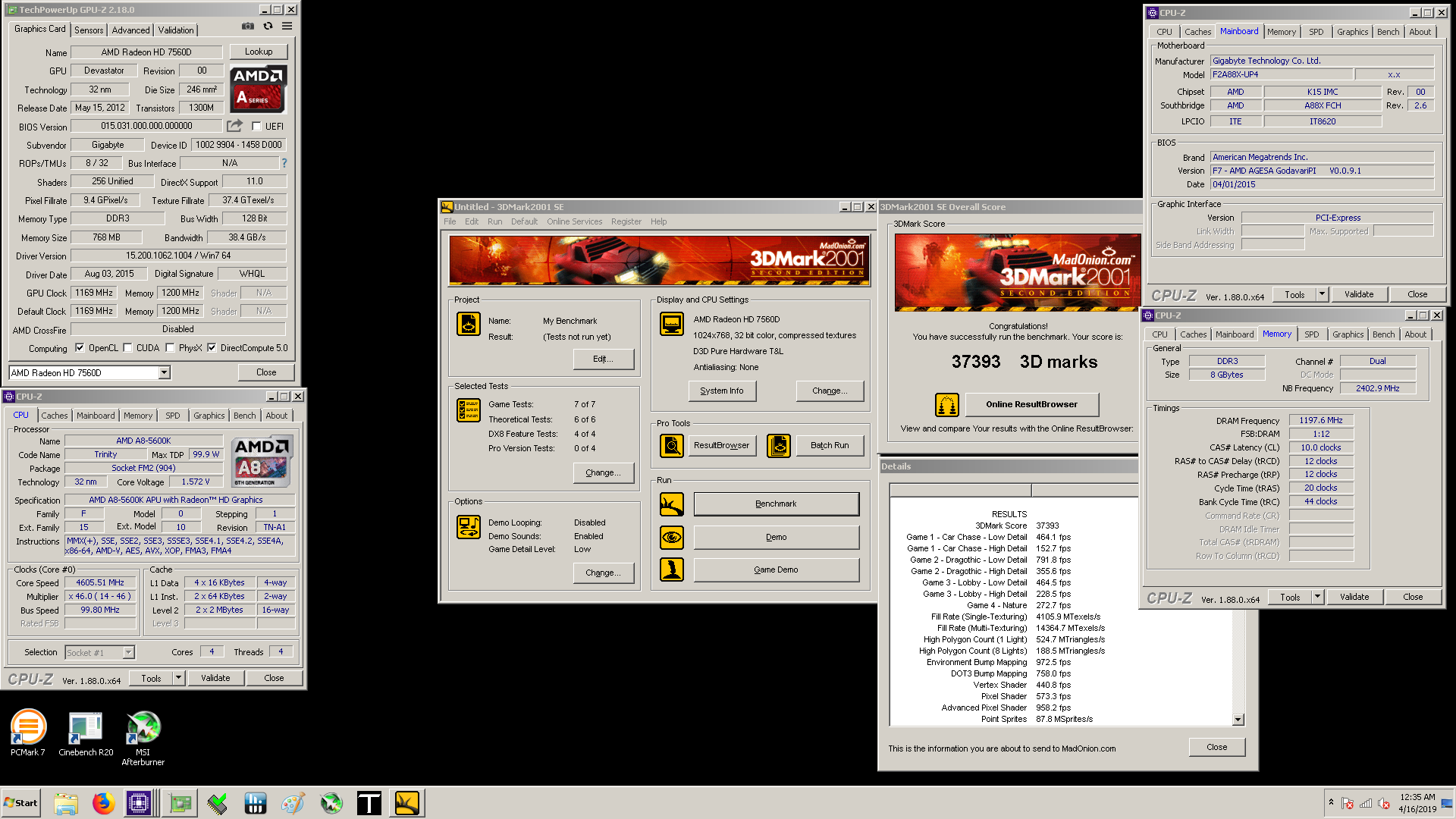
Task: Click Change... button under Selected Tests
Action: click(x=604, y=473)
